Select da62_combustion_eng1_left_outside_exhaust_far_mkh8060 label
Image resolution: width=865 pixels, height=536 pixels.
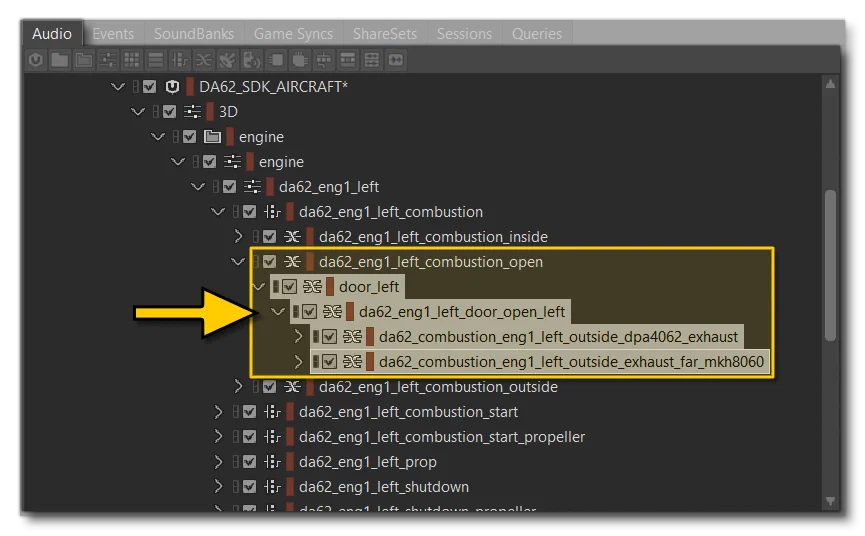click(x=572, y=362)
